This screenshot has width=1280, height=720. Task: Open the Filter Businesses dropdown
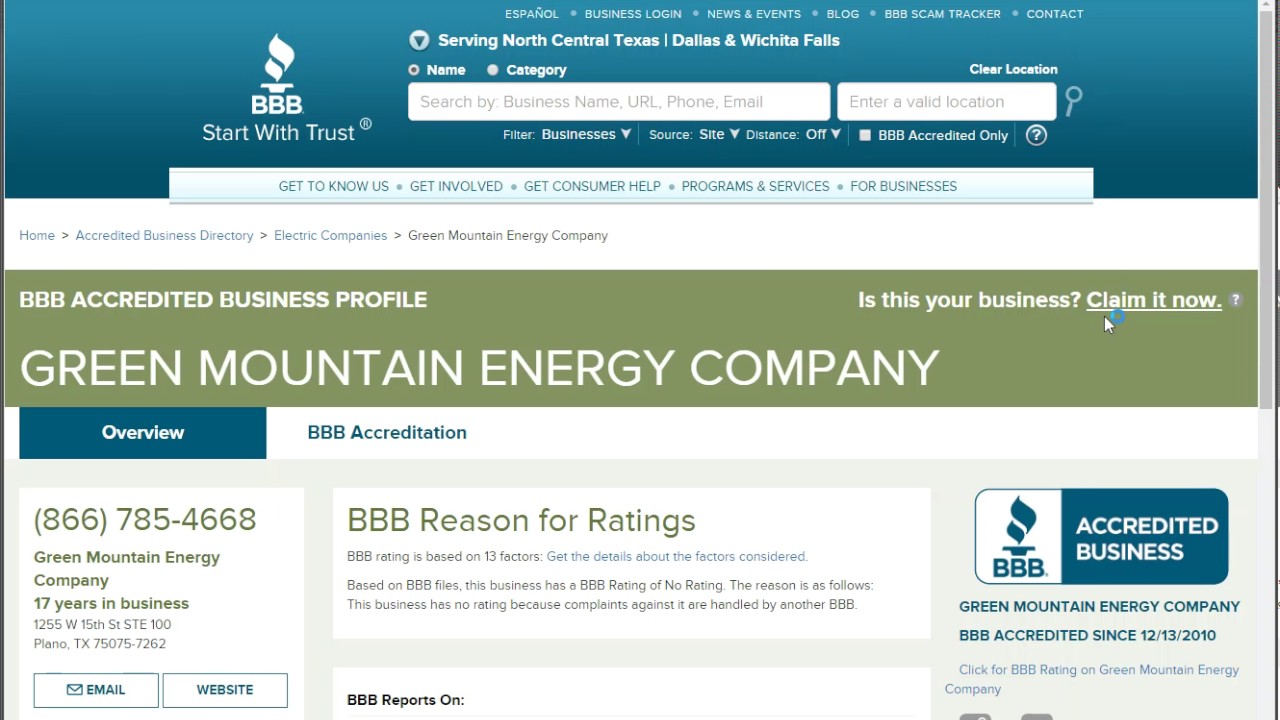pyautogui.click(x=586, y=134)
